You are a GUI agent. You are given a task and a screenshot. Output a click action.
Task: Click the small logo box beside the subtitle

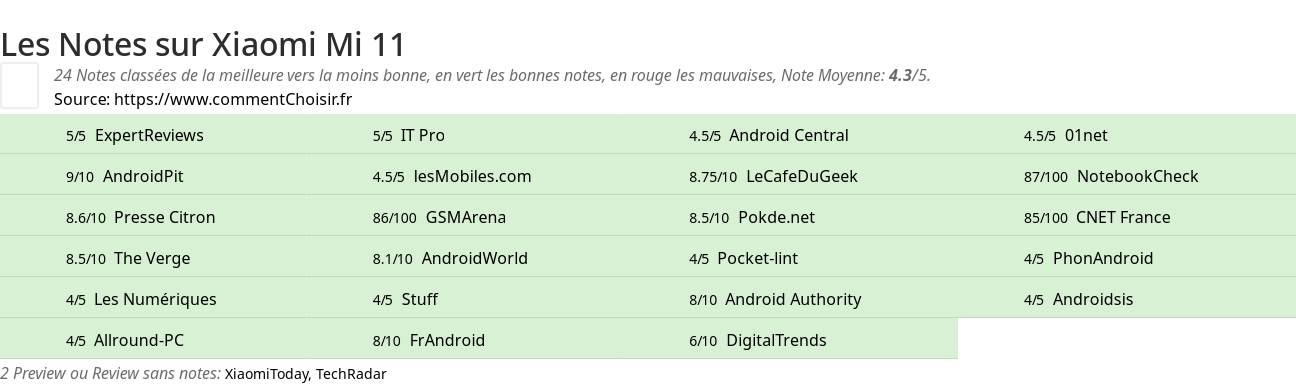(20, 85)
